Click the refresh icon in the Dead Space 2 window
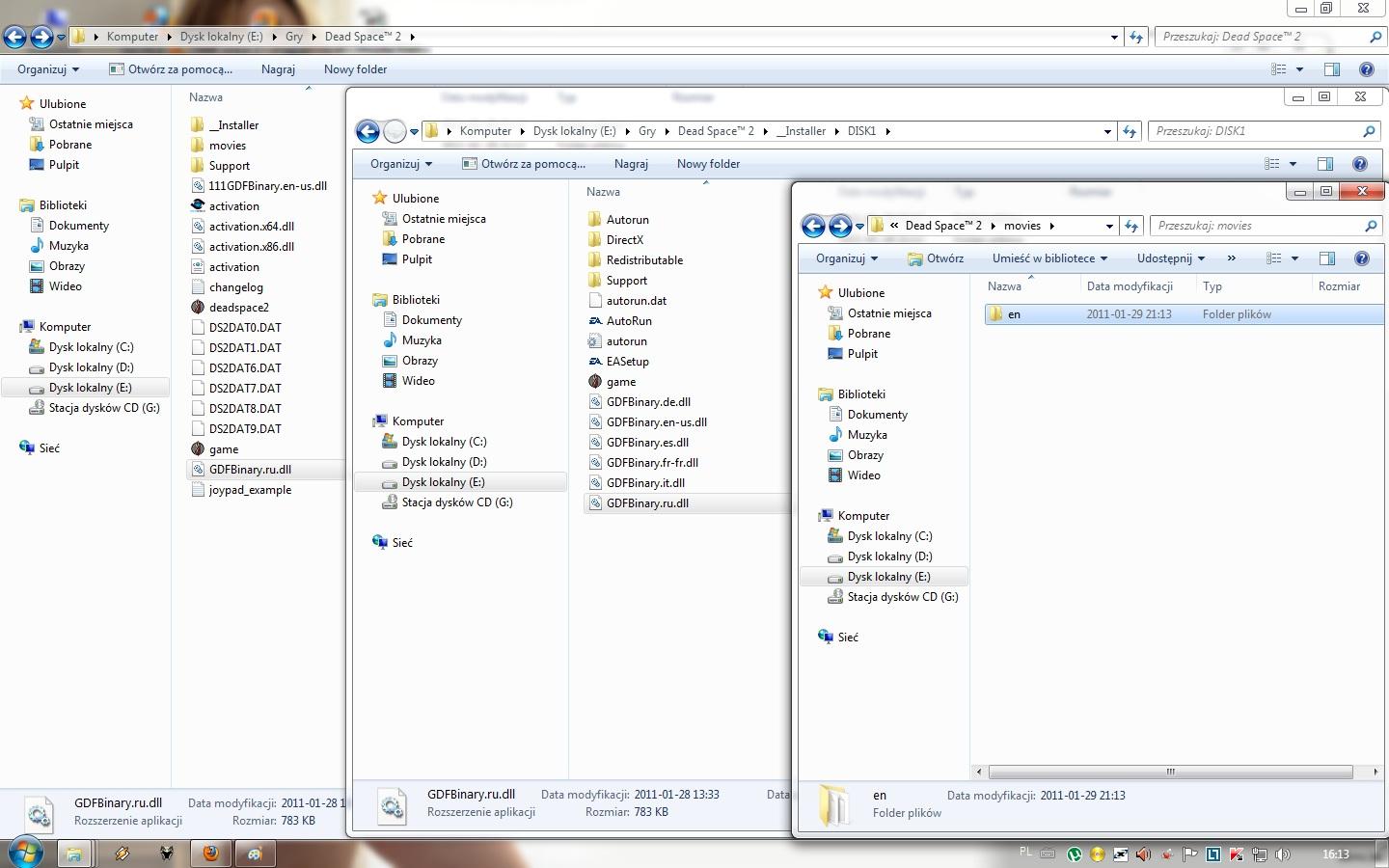The height and width of the screenshot is (868, 1389). (x=1136, y=37)
